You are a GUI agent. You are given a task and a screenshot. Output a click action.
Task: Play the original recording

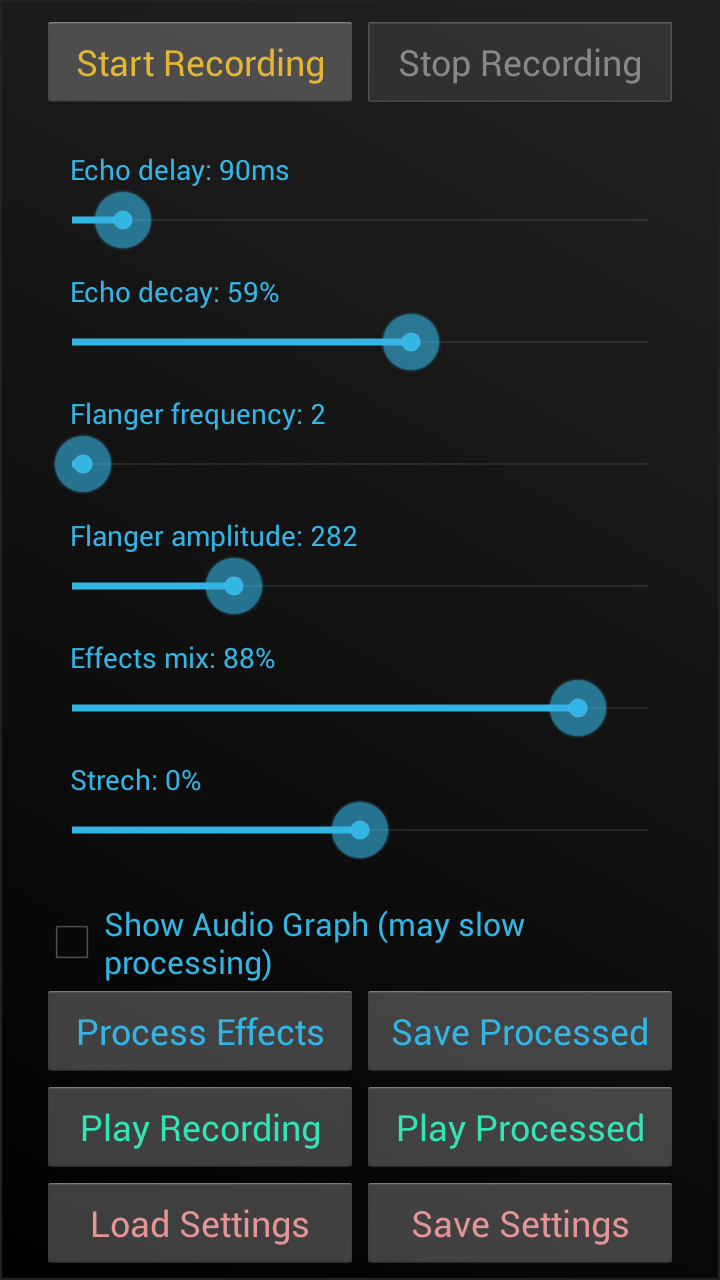click(200, 1128)
